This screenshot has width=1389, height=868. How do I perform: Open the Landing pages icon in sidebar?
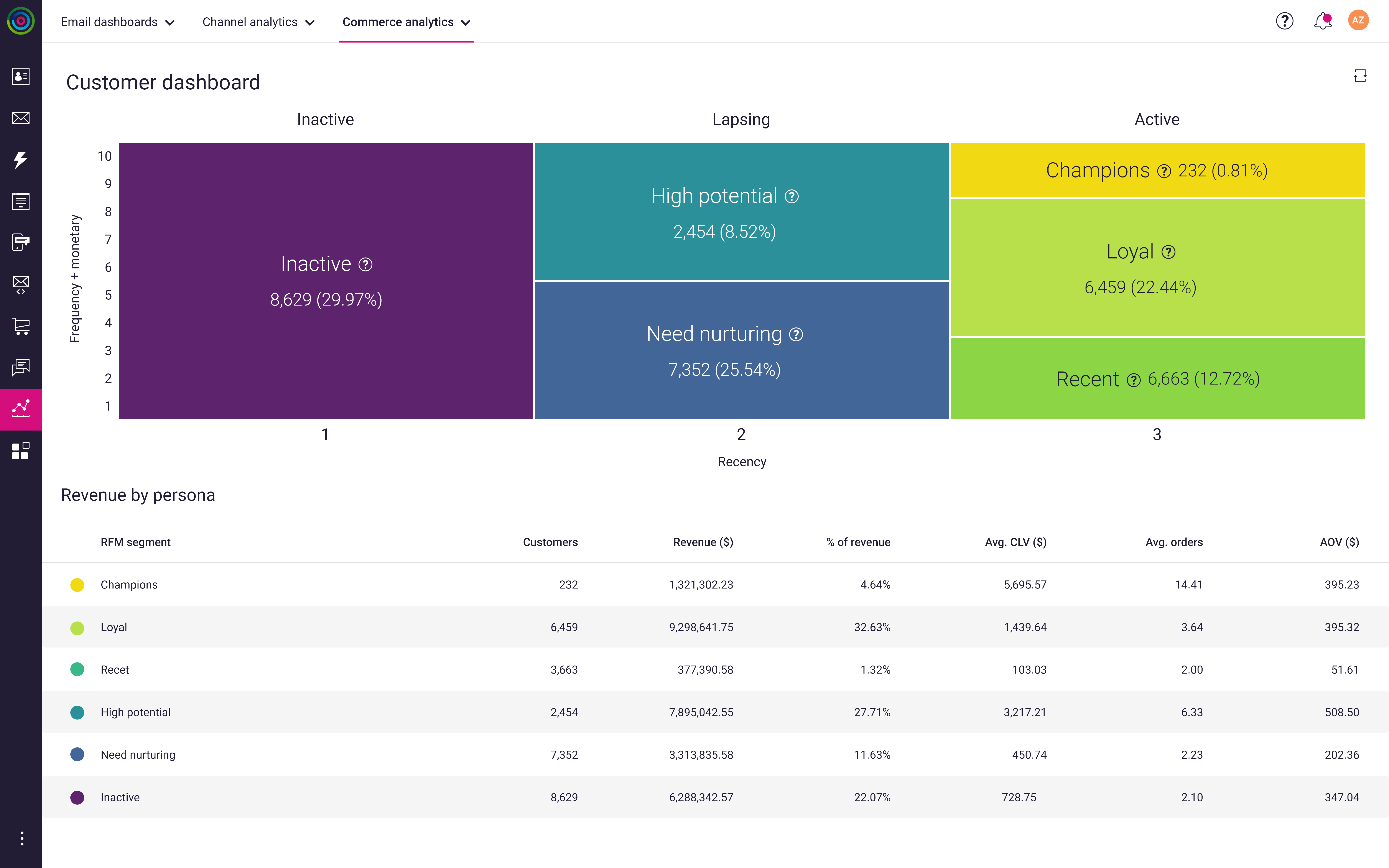21,201
